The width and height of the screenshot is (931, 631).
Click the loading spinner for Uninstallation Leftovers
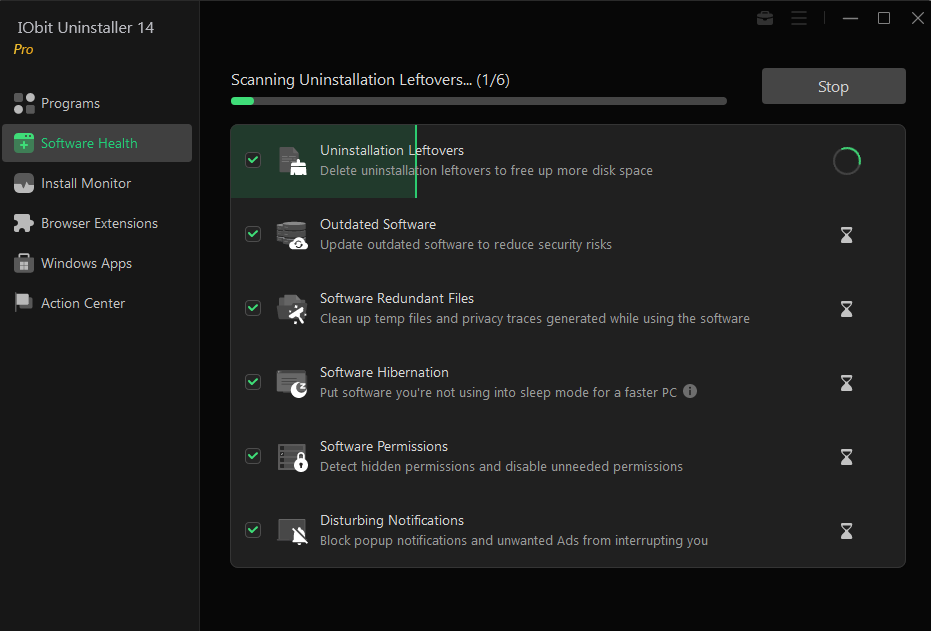click(847, 161)
